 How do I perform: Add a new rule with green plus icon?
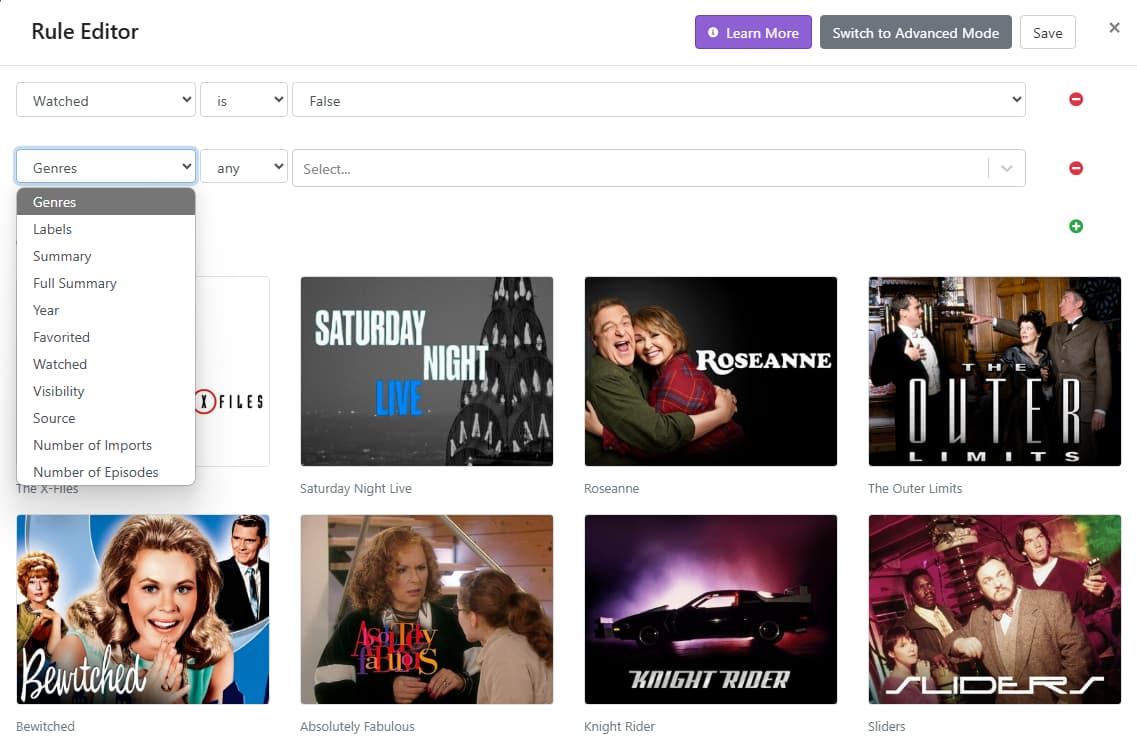1076,226
